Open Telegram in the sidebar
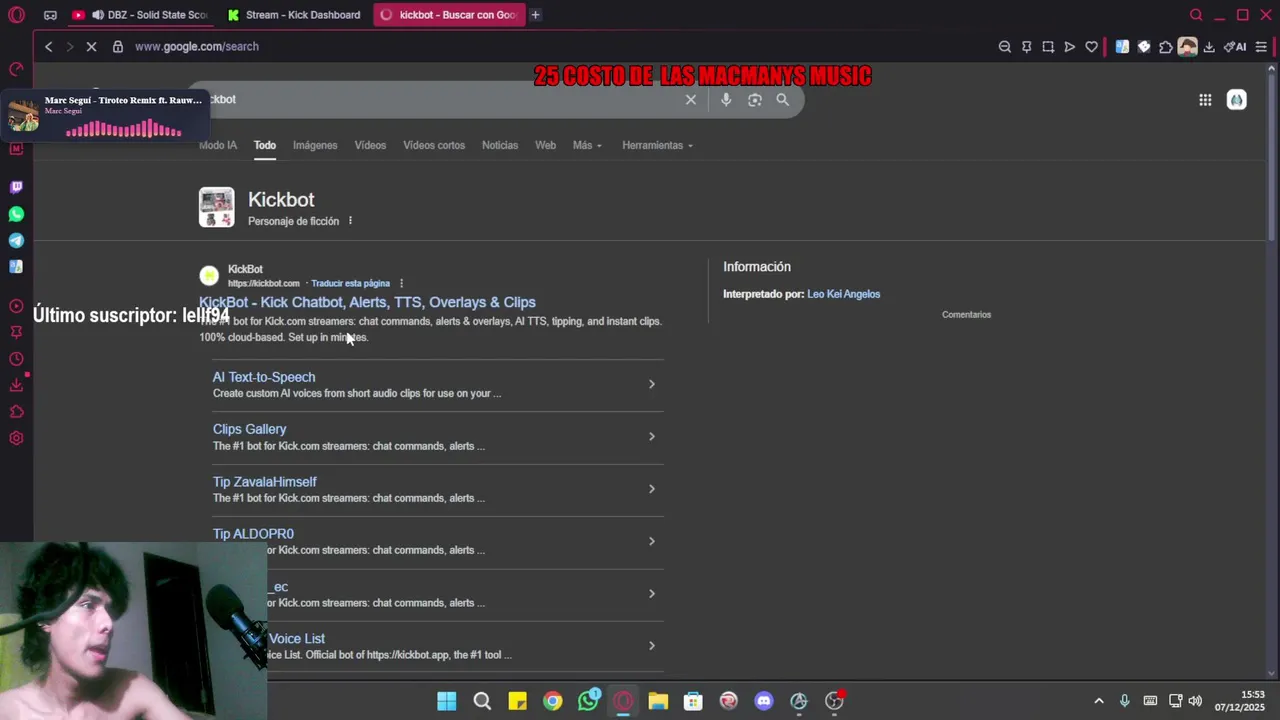 pyautogui.click(x=16, y=240)
